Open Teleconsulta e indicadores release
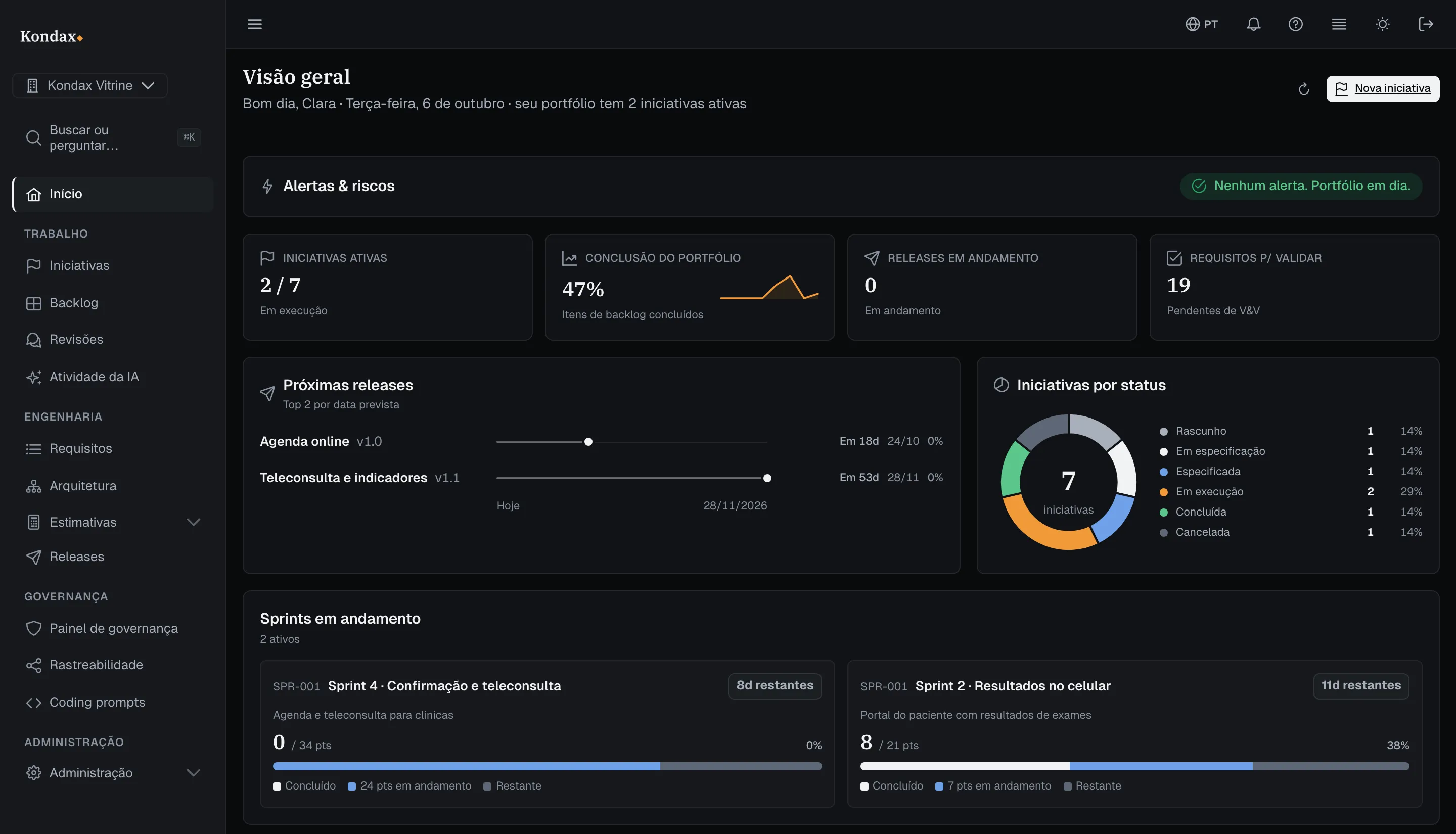 pyautogui.click(x=602, y=478)
